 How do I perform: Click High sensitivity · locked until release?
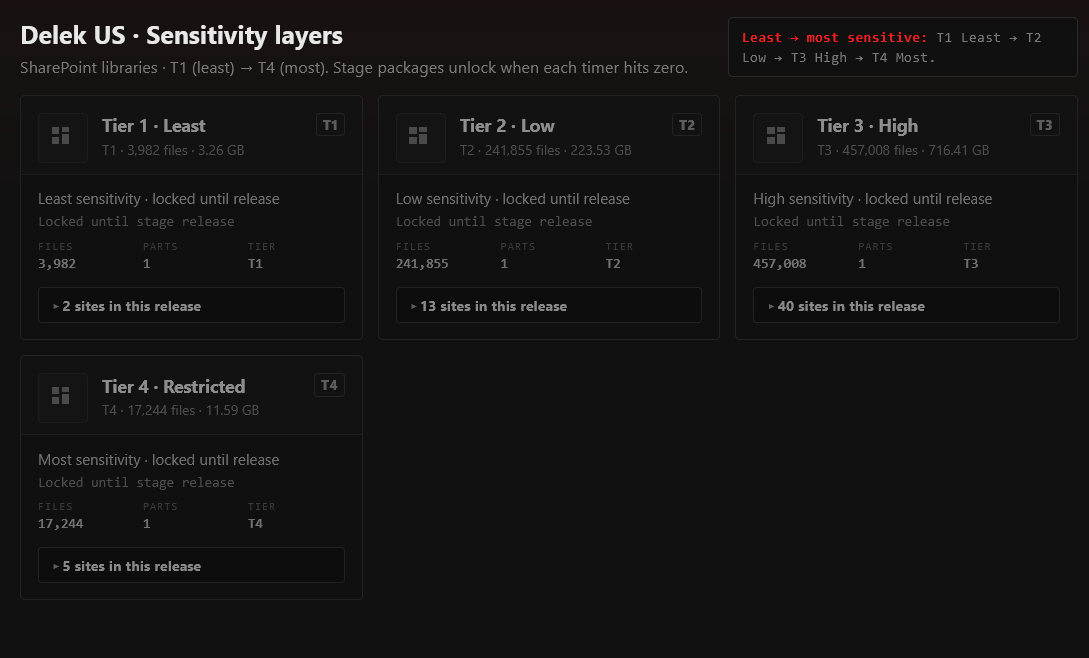click(872, 199)
